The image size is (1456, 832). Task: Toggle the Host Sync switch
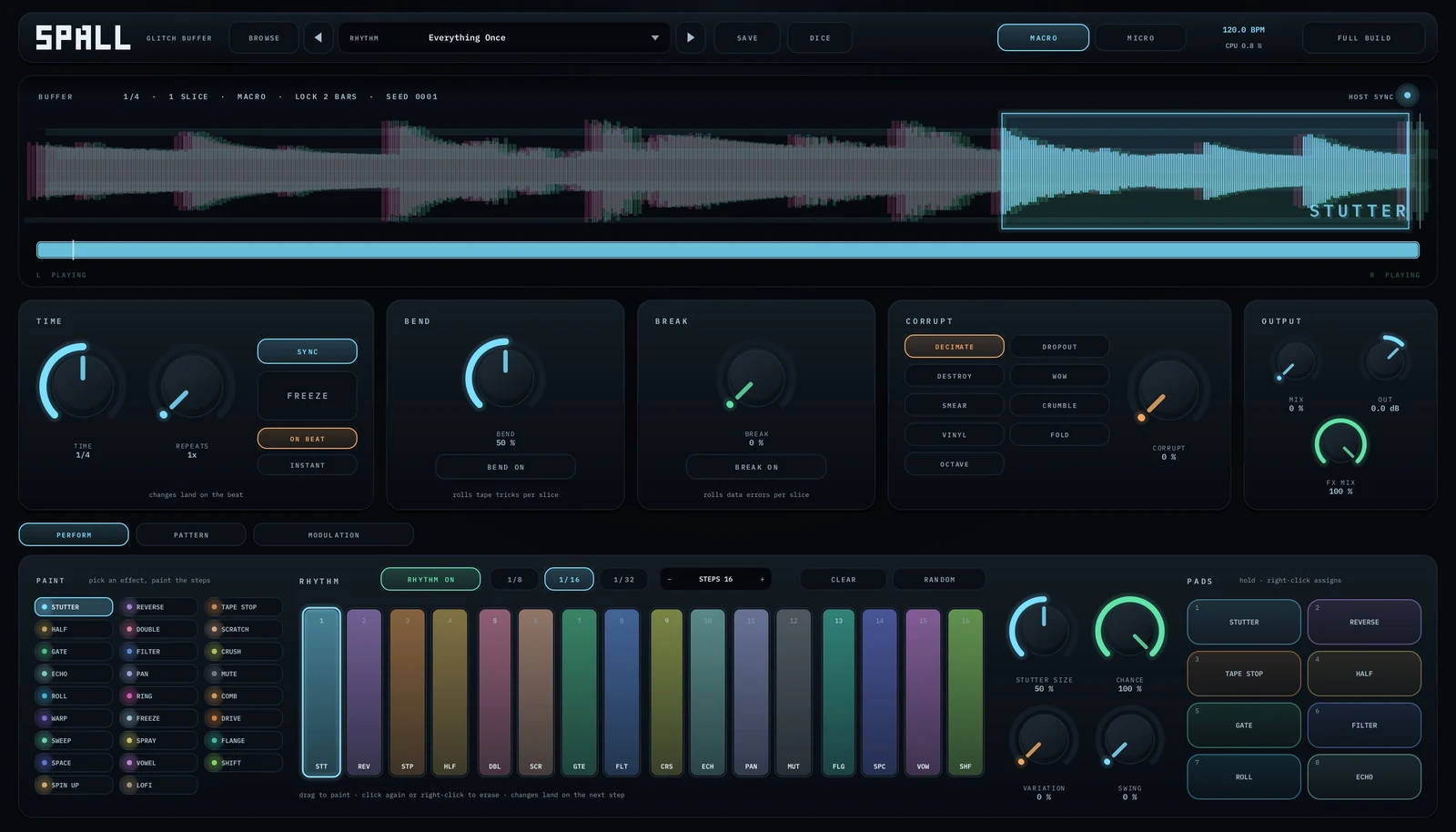click(x=1407, y=96)
